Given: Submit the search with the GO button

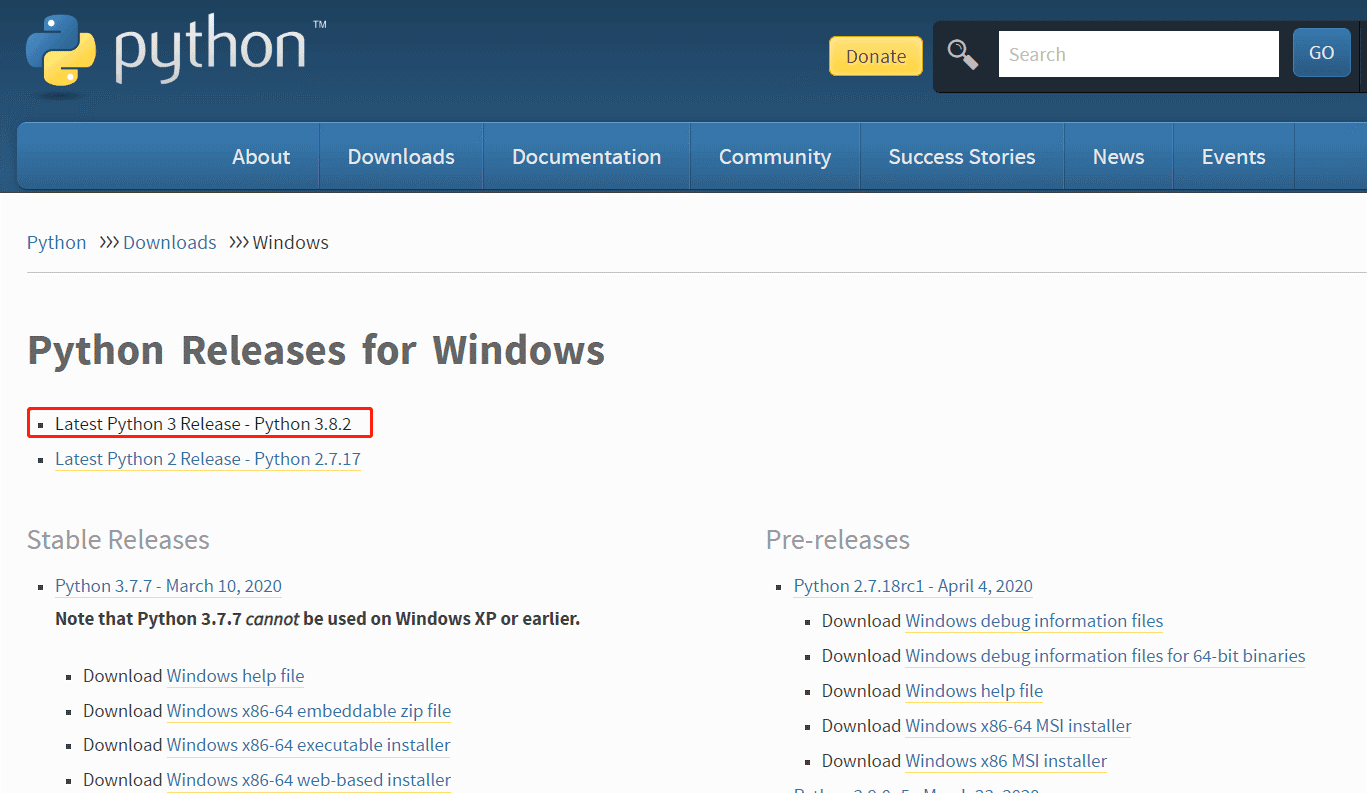Looking at the screenshot, I should coord(1322,53).
